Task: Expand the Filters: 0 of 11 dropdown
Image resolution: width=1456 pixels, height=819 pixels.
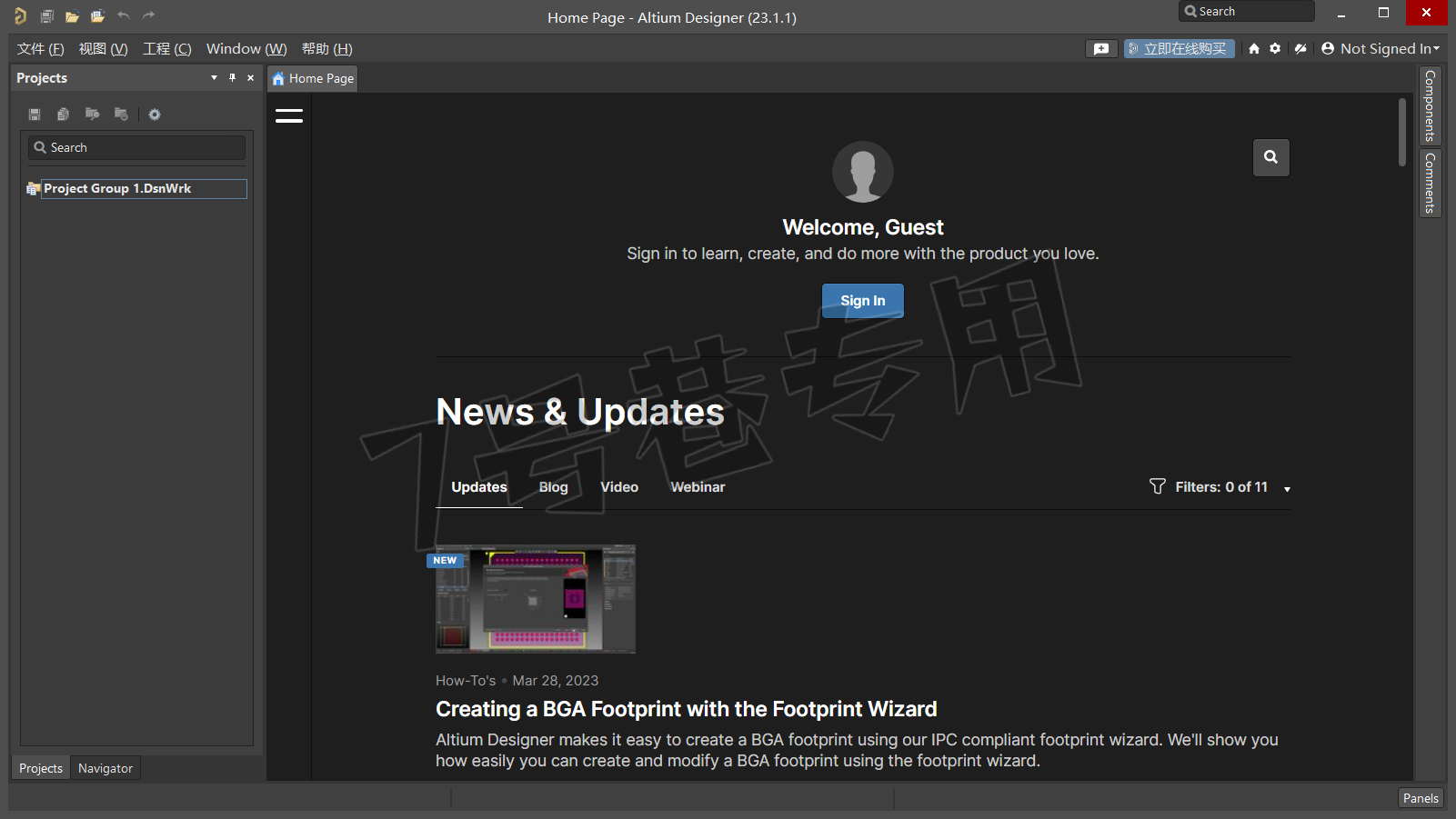Action: [x=1287, y=489]
